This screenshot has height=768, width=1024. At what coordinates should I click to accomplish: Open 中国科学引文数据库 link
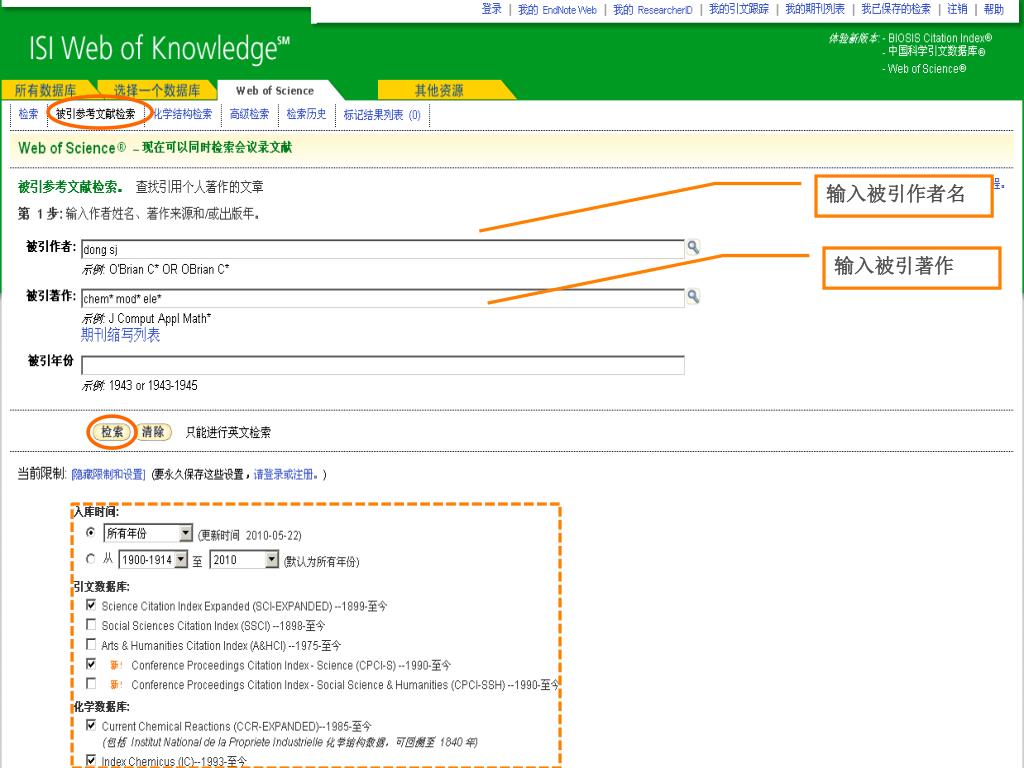pos(936,51)
